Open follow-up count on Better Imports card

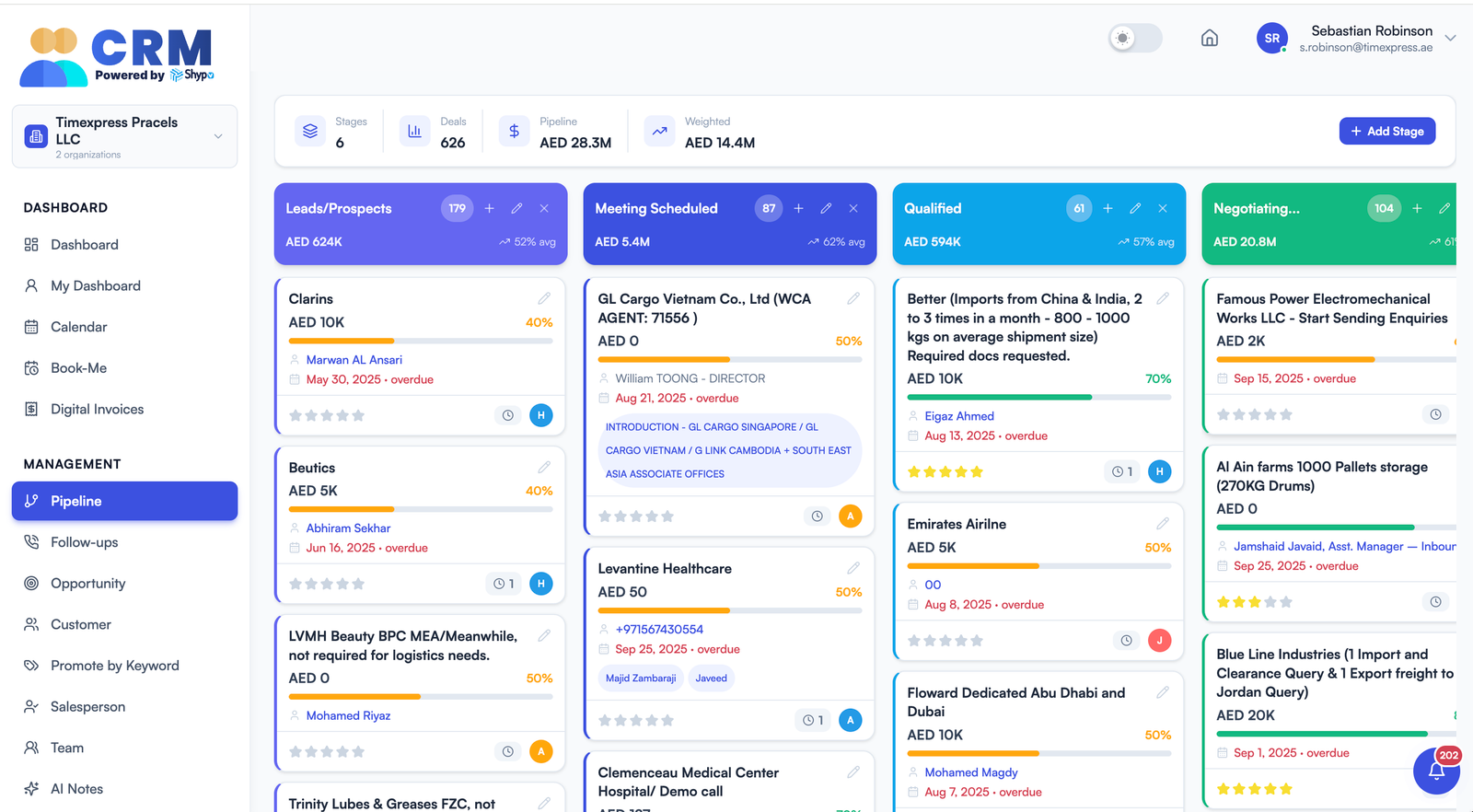click(1122, 471)
